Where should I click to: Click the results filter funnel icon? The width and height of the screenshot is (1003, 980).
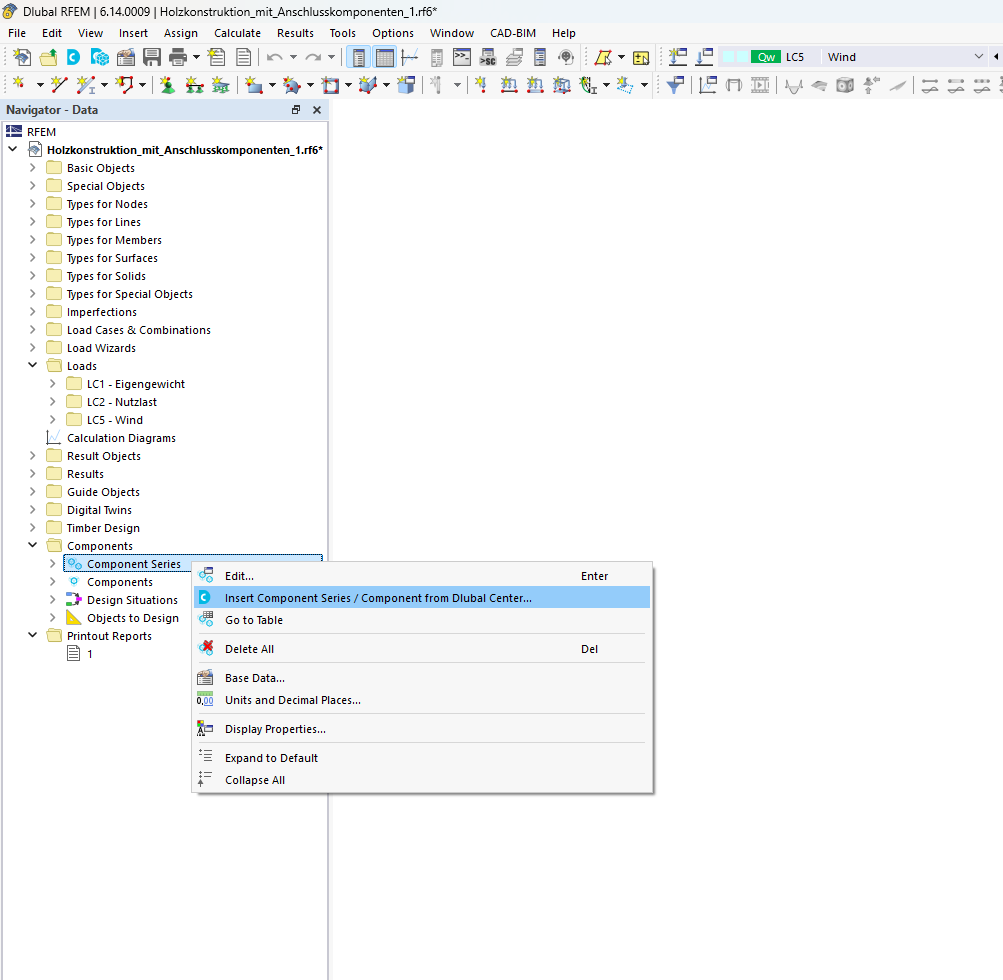(675, 84)
